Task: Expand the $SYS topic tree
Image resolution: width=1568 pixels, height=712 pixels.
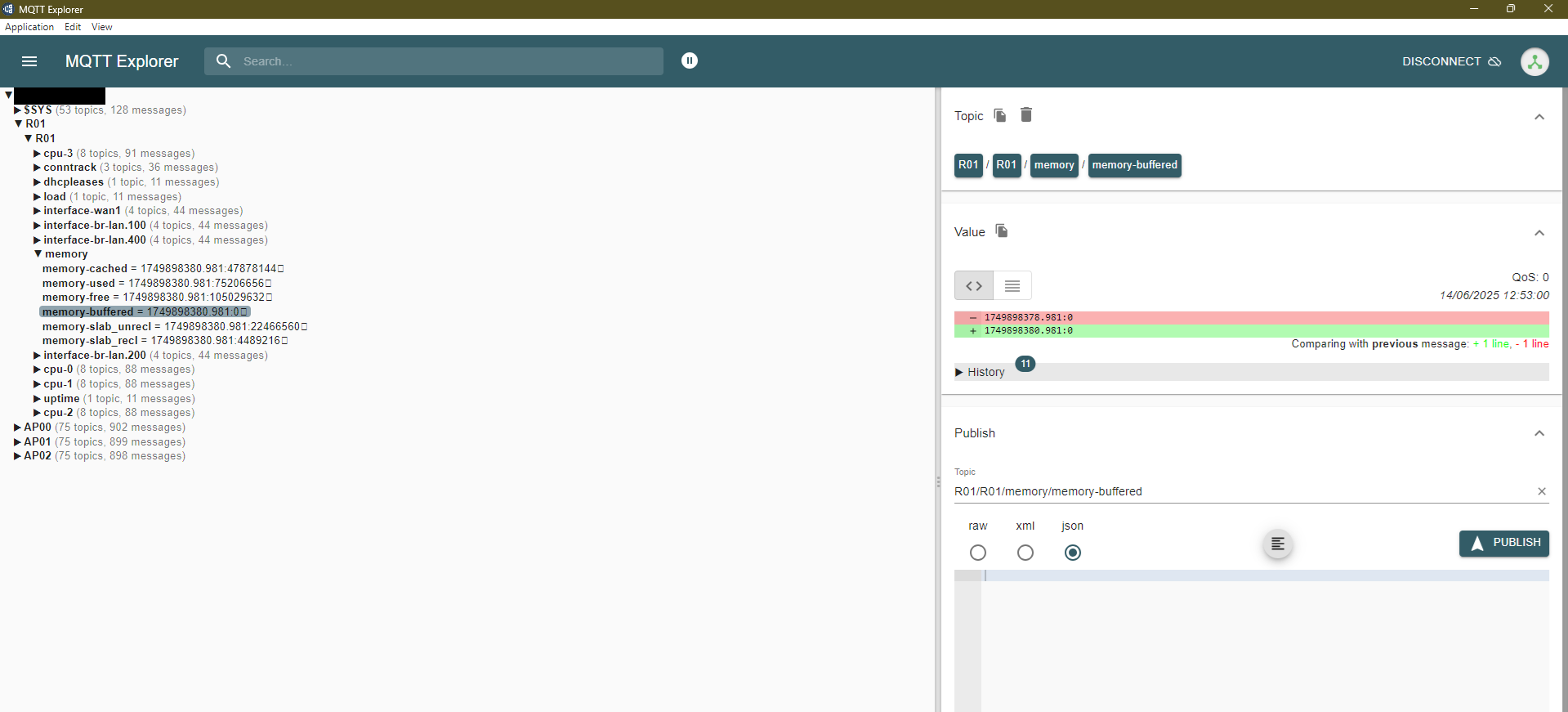Action: [x=17, y=110]
